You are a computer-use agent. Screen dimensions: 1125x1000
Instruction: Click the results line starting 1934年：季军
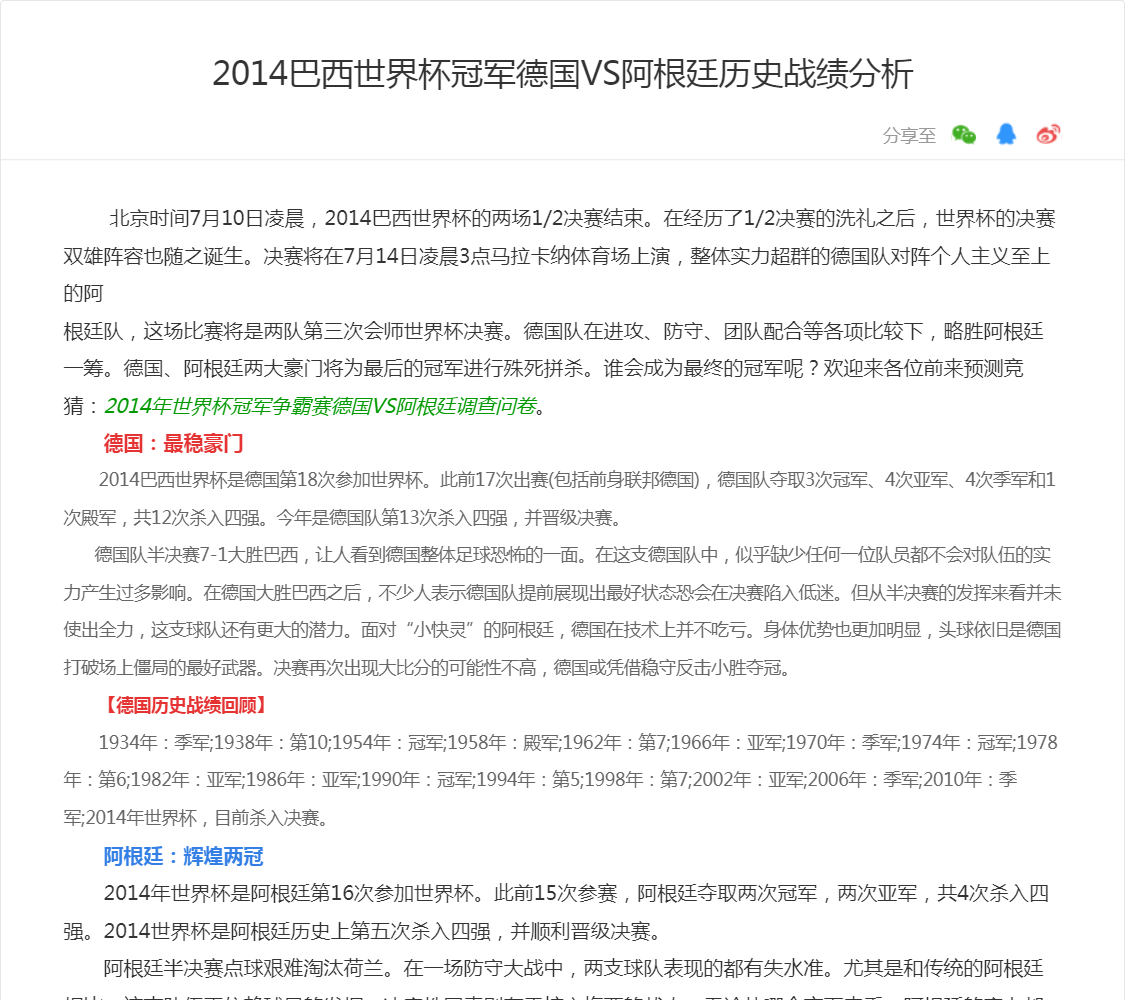click(577, 742)
